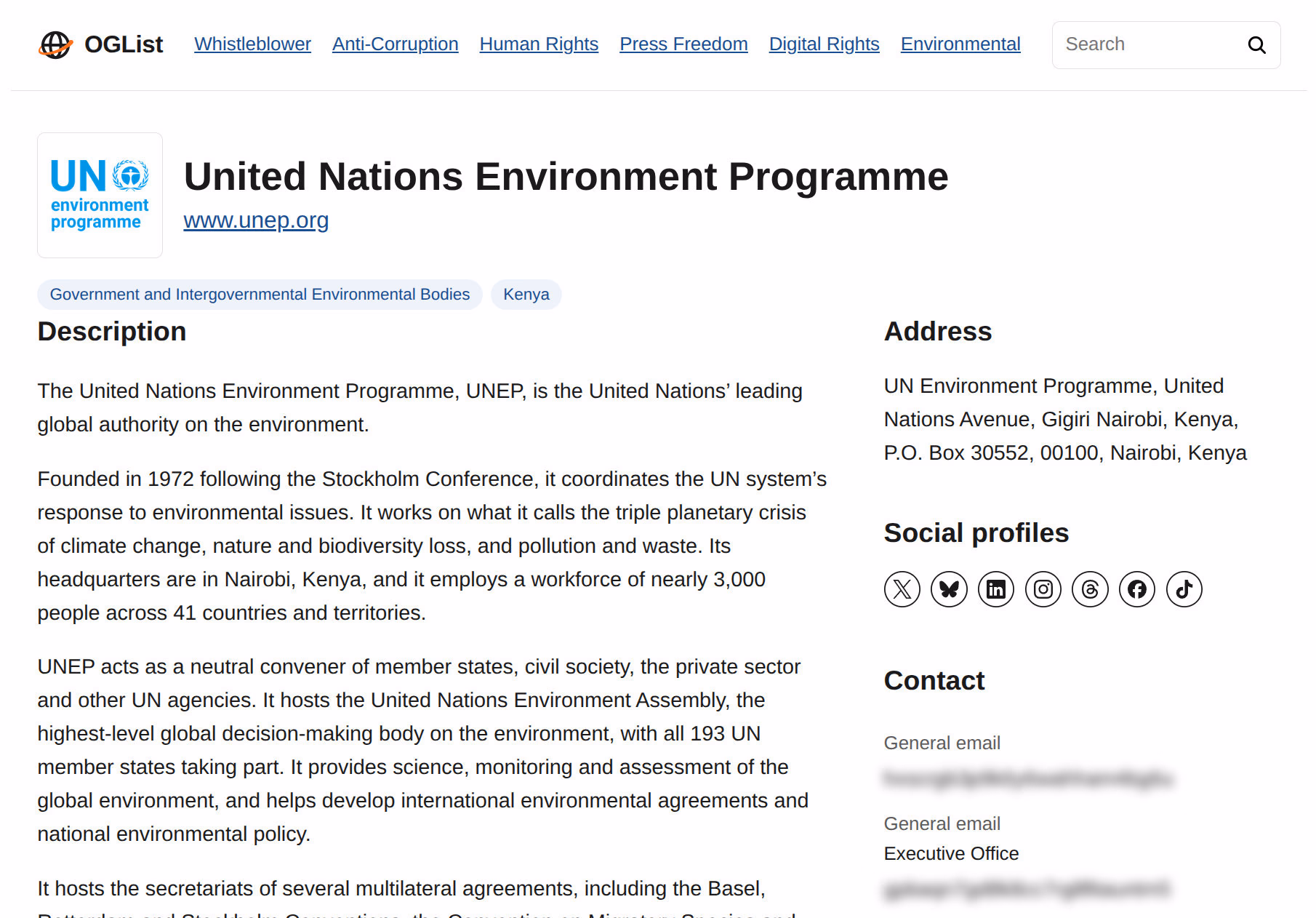1316x918 pixels.
Task: Open the Whistleblower category
Action: tap(252, 44)
